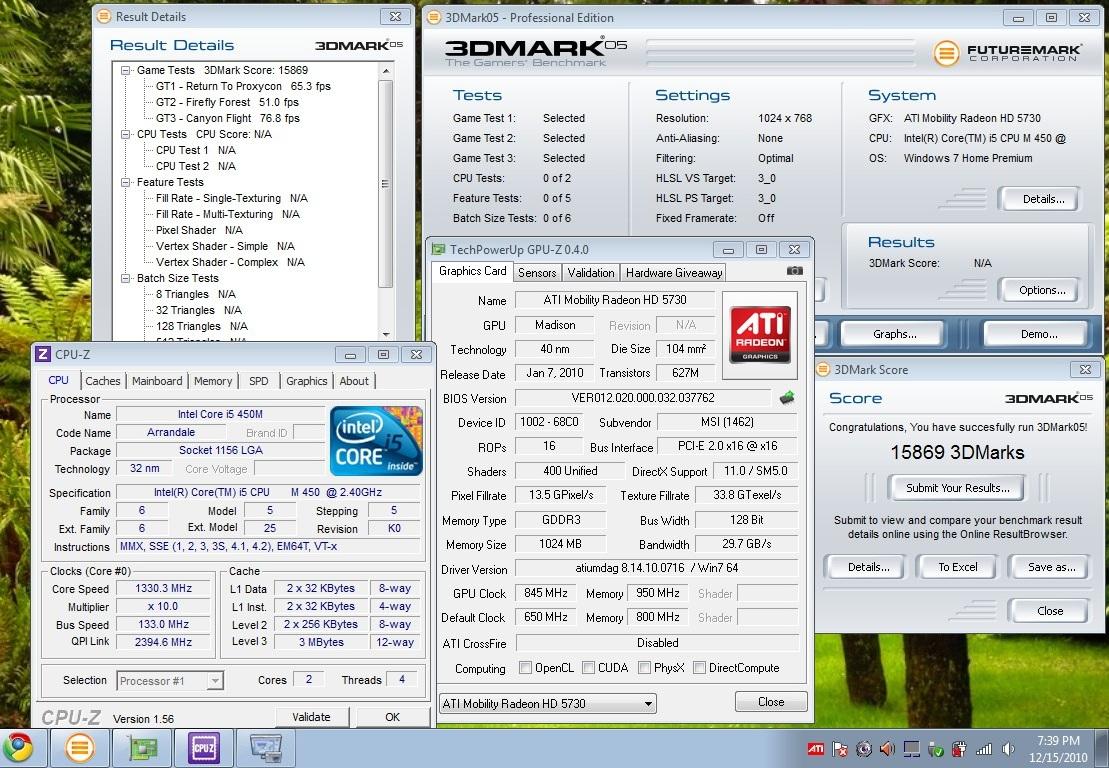
Task: Click the red power plug tray icon
Action: [x=960, y=749]
